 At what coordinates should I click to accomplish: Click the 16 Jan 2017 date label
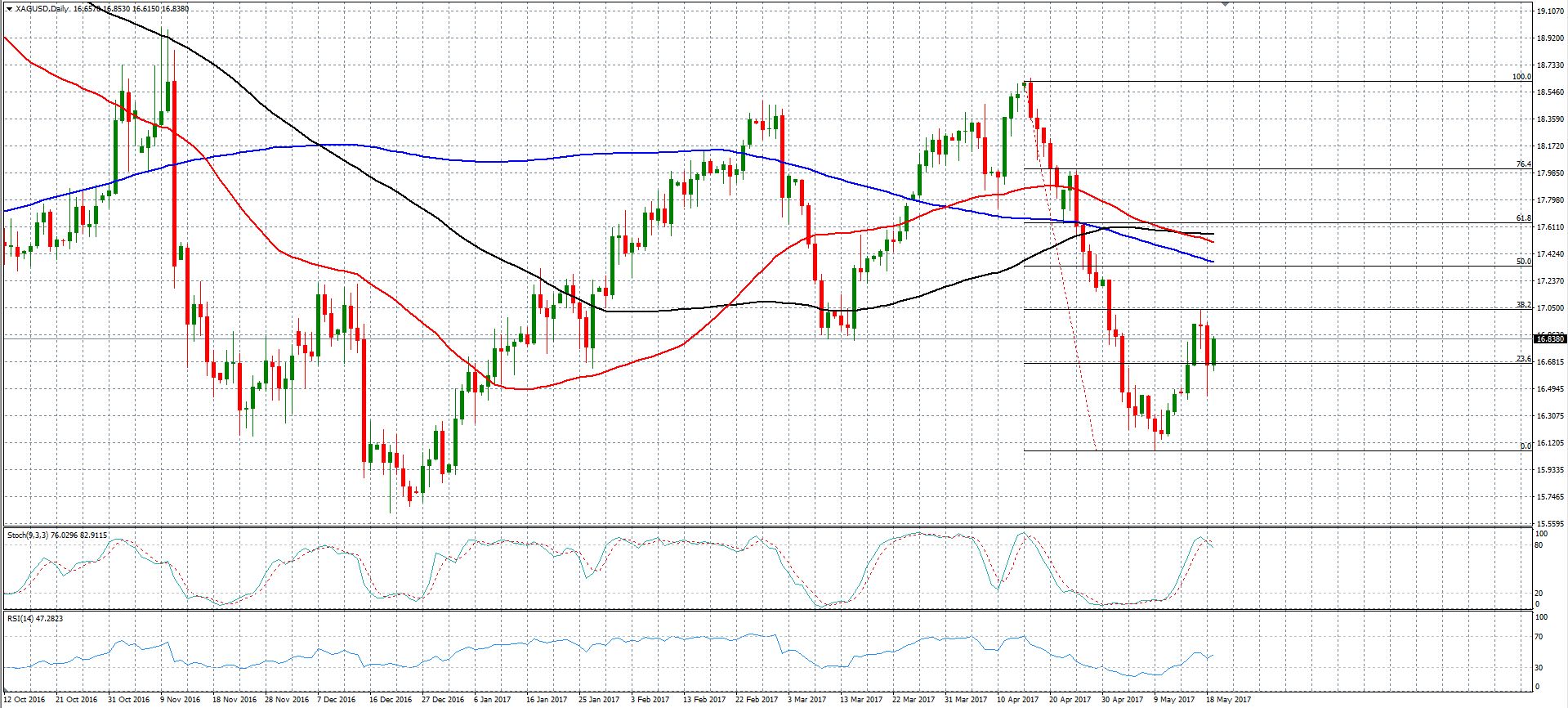pyautogui.click(x=547, y=700)
